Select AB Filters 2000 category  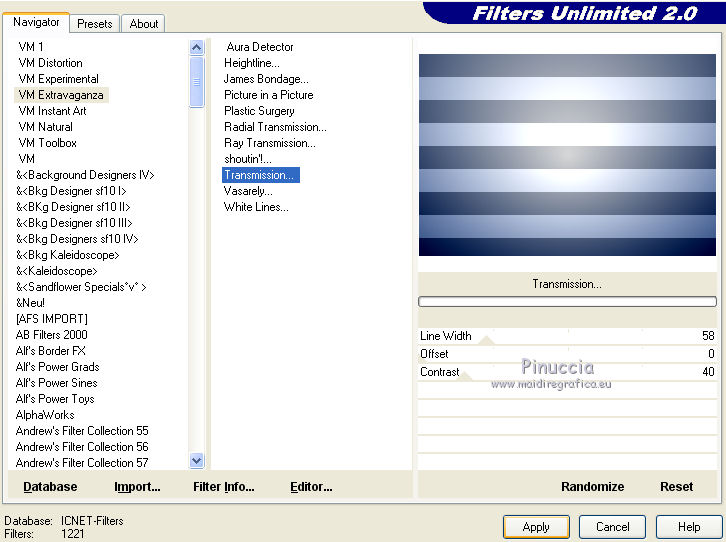pos(51,335)
